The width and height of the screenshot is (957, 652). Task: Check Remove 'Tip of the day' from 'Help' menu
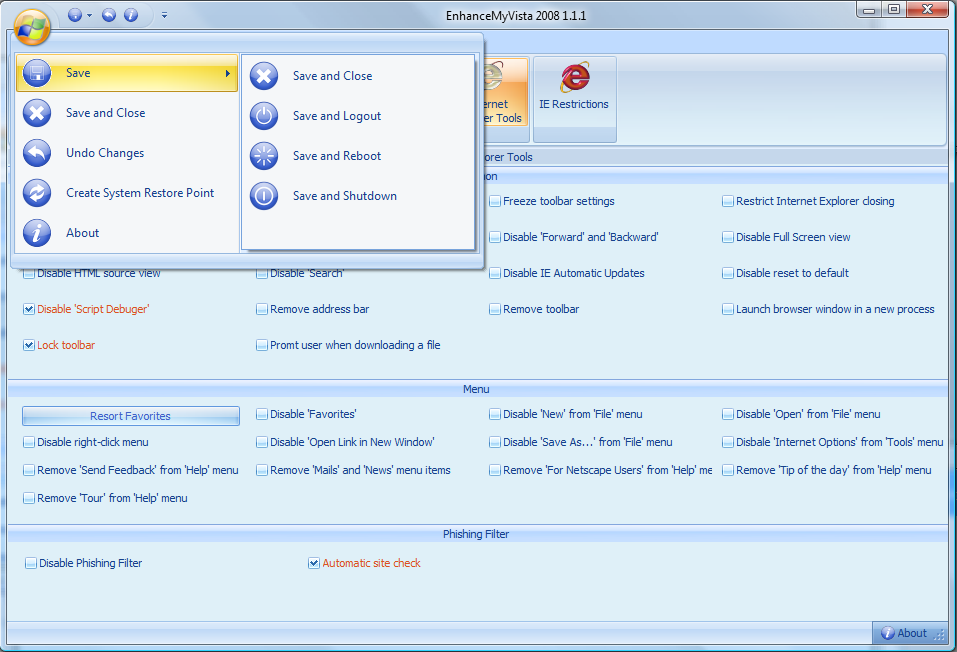(x=728, y=471)
